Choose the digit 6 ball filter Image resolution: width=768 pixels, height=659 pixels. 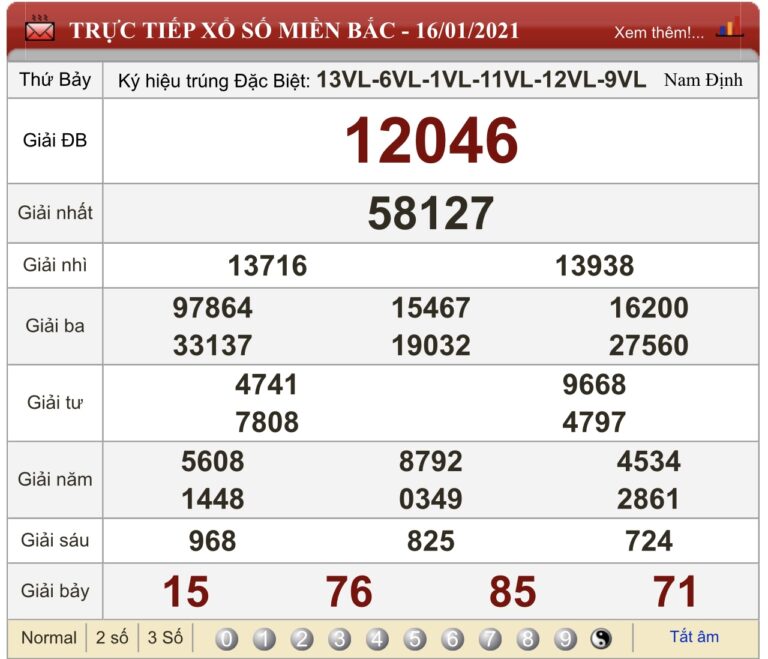click(453, 639)
